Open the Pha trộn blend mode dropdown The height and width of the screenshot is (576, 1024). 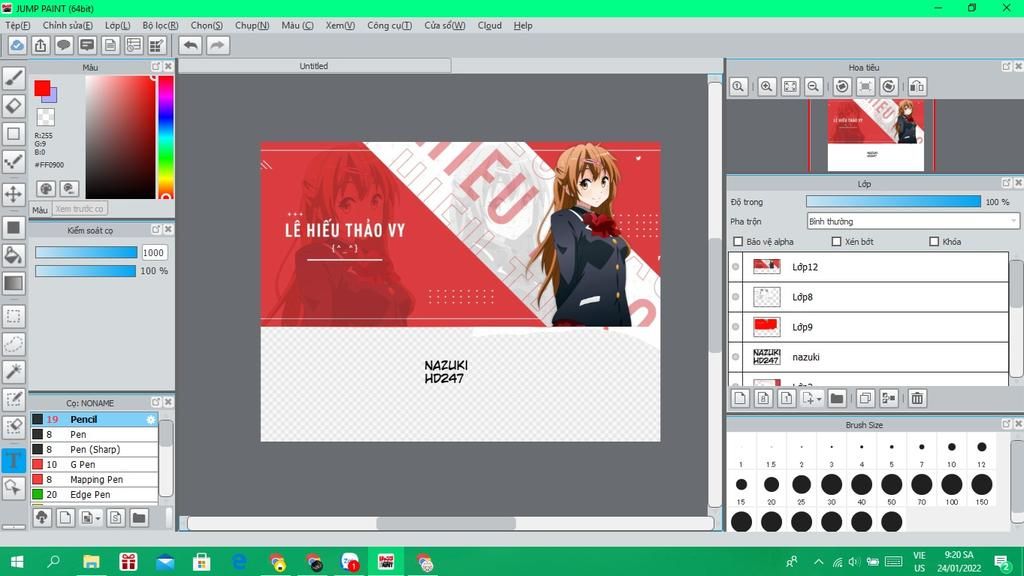(x=912, y=221)
